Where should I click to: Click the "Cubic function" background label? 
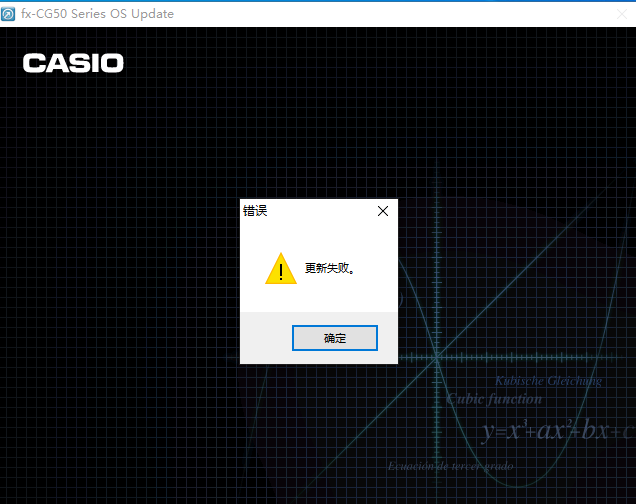494,399
